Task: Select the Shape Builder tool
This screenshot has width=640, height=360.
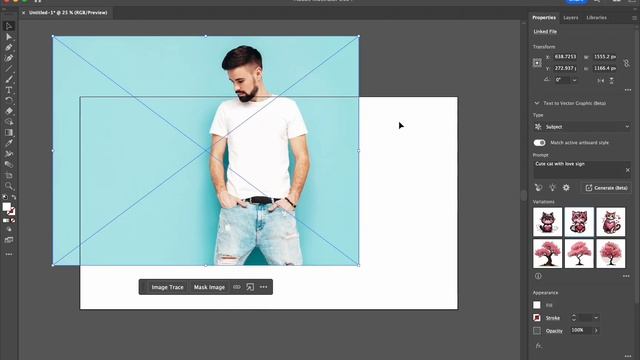Action: point(9,122)
